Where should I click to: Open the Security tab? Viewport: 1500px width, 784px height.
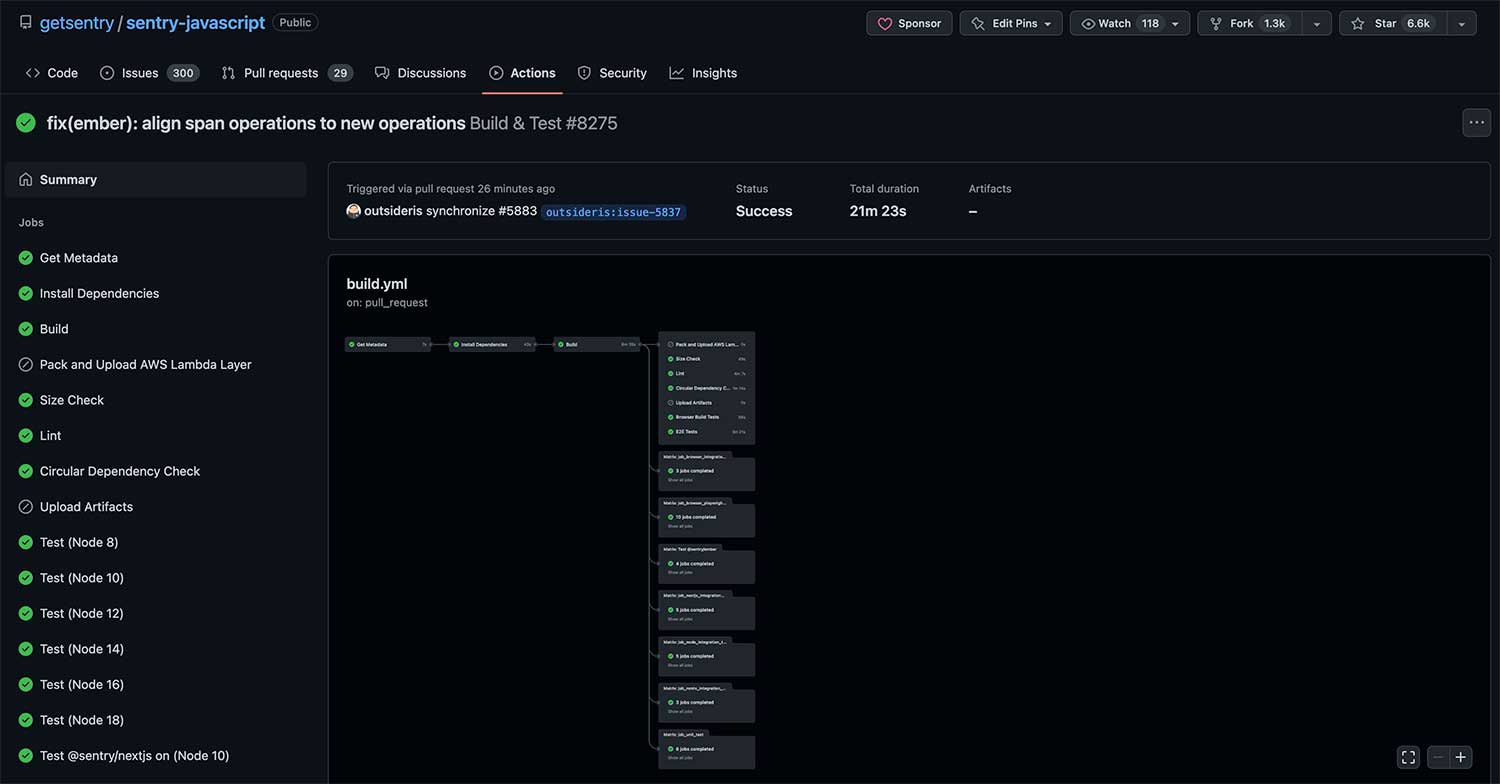click(x=612, y=73)
